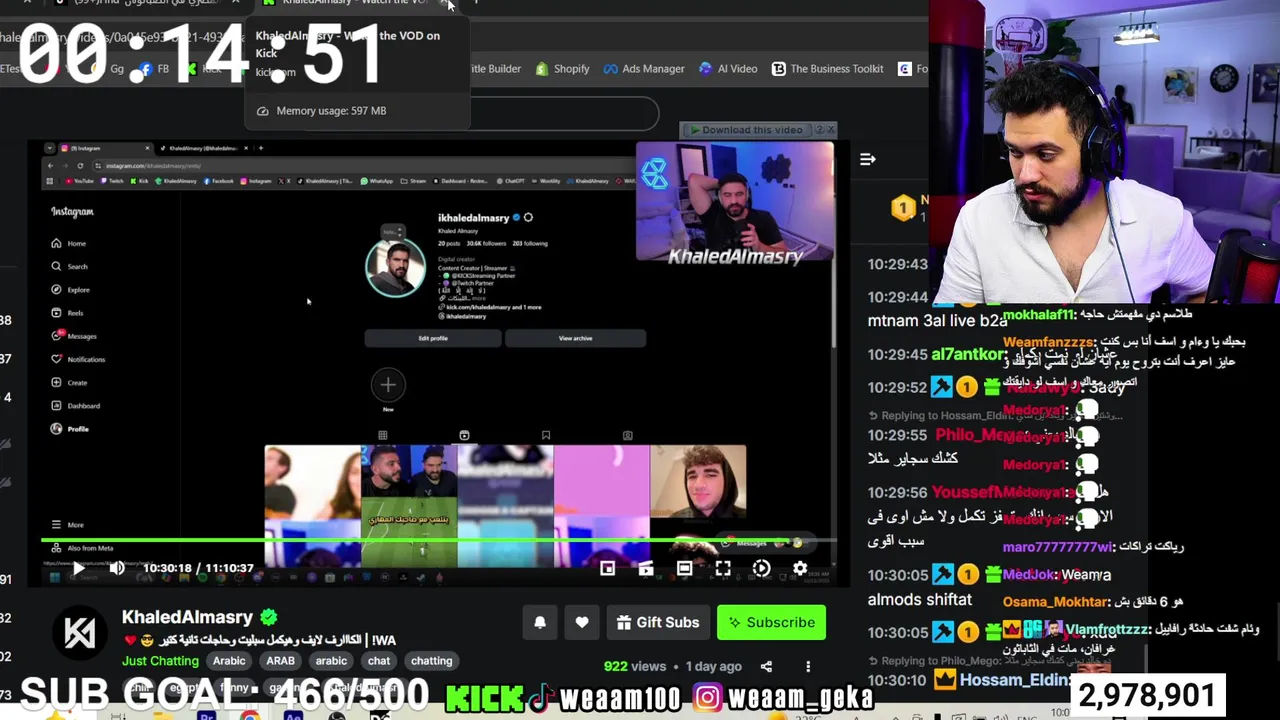
Task: Click the '922 views' text
Action: pyautogui.click(x=634, y=666)
